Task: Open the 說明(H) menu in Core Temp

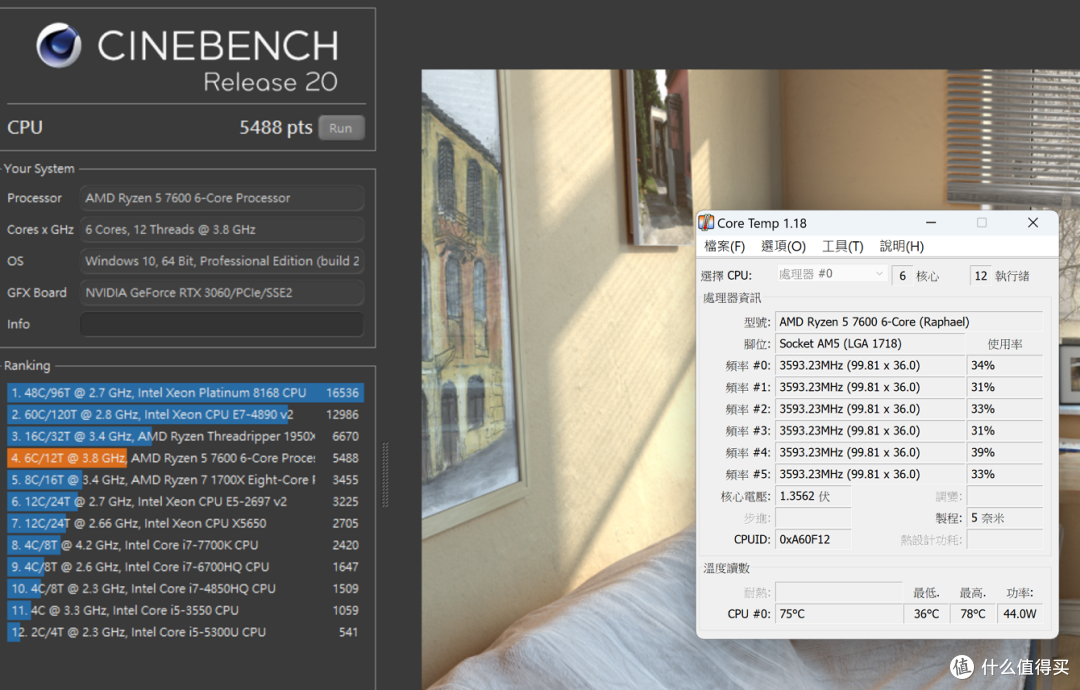Action: [x=902, y=246]
